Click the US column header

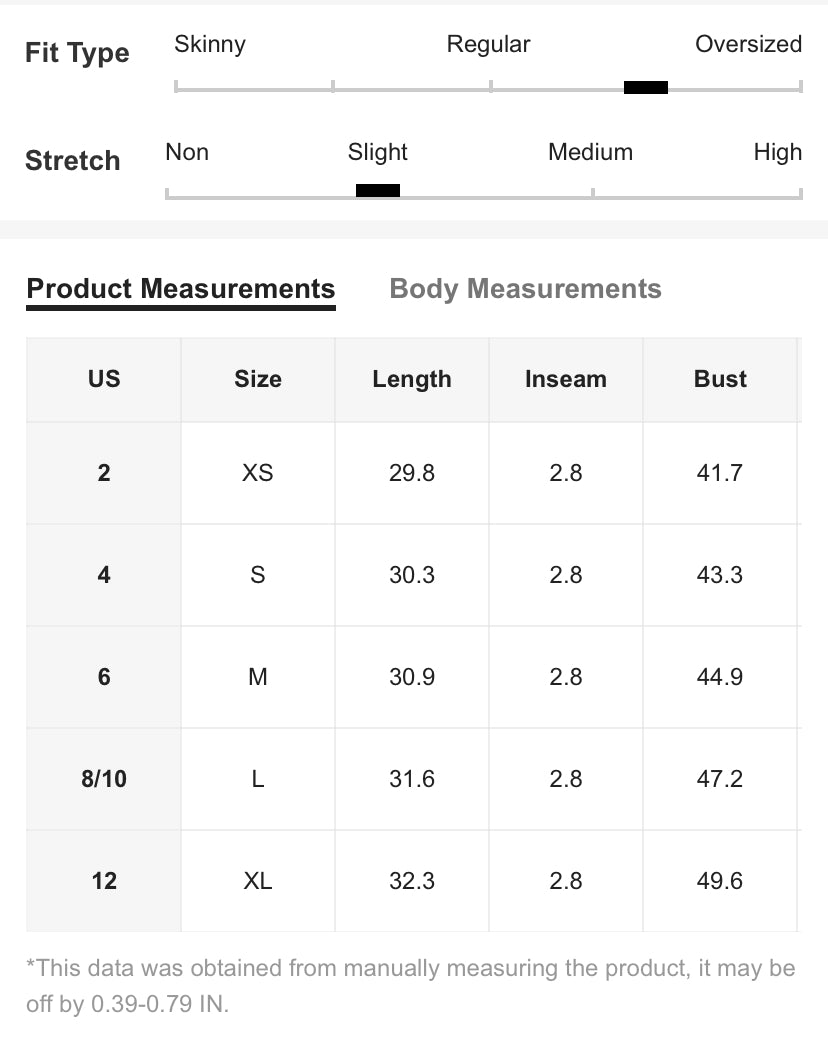point(104,379)
